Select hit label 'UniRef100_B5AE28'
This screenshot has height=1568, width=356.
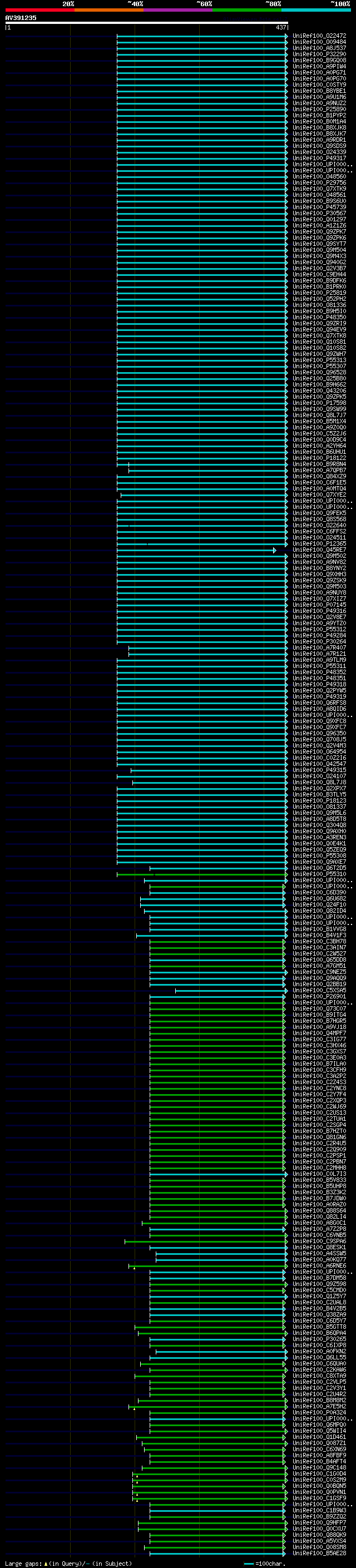tap(319, 1554)
